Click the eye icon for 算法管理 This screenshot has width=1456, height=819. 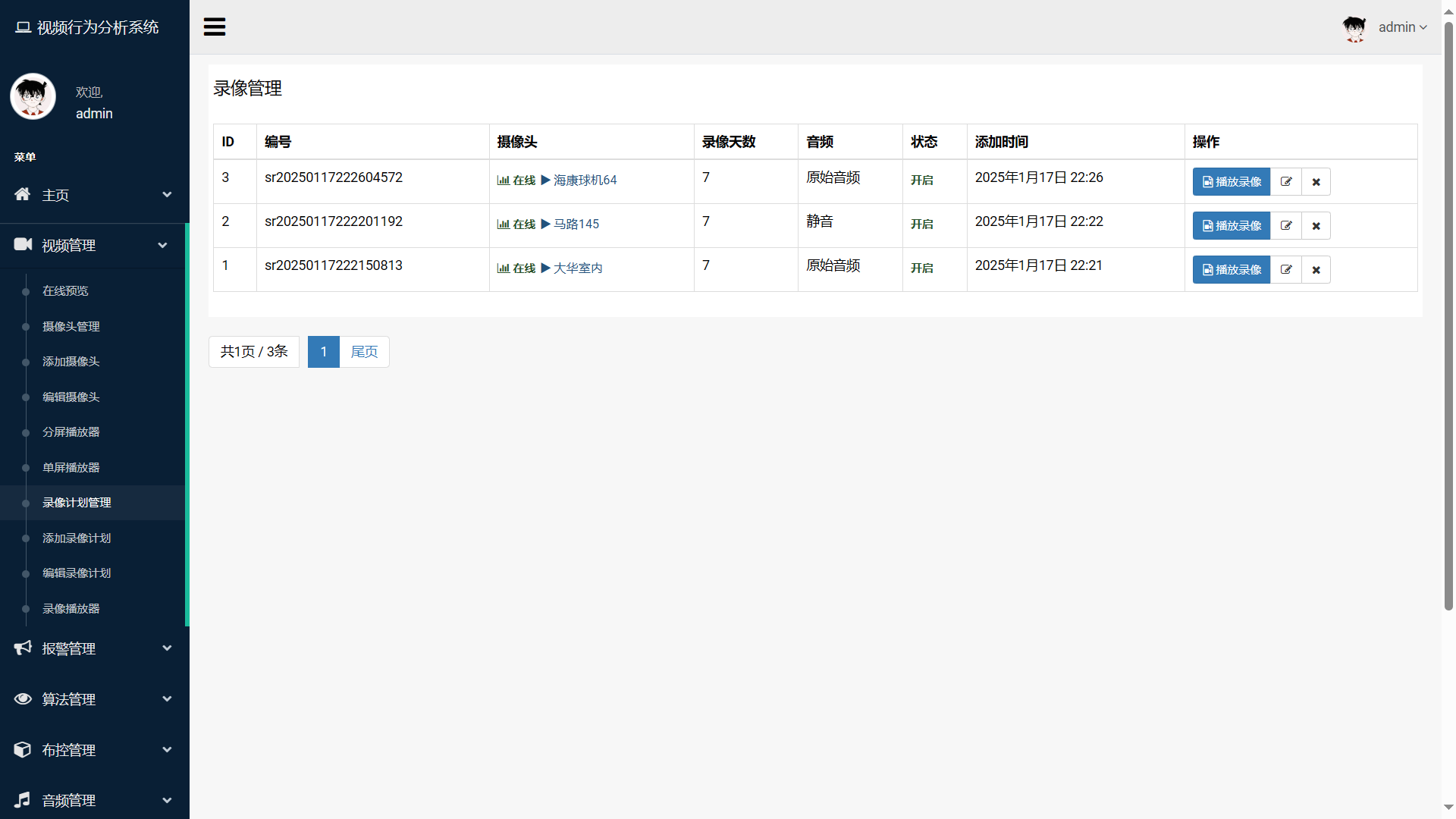point(23,698)
